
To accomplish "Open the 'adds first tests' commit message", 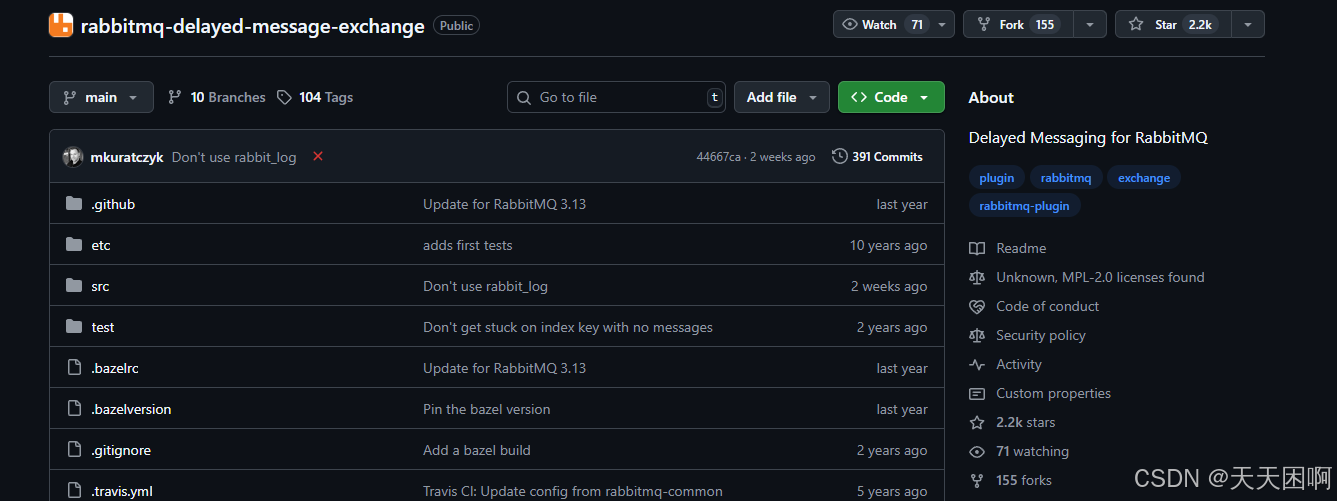I will coord(467,245).
